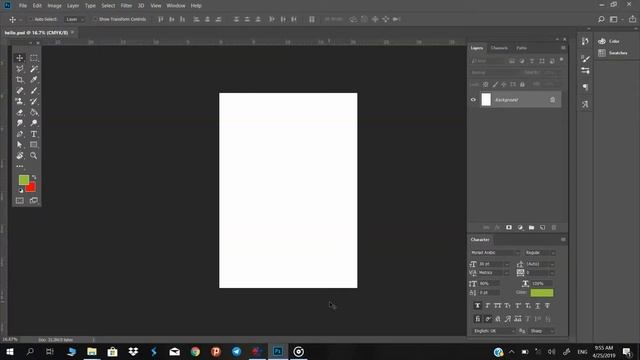Open the Edit Toolbar three-dots button
This screenshot has width=640, height=360.
click(x=20, y=166)
